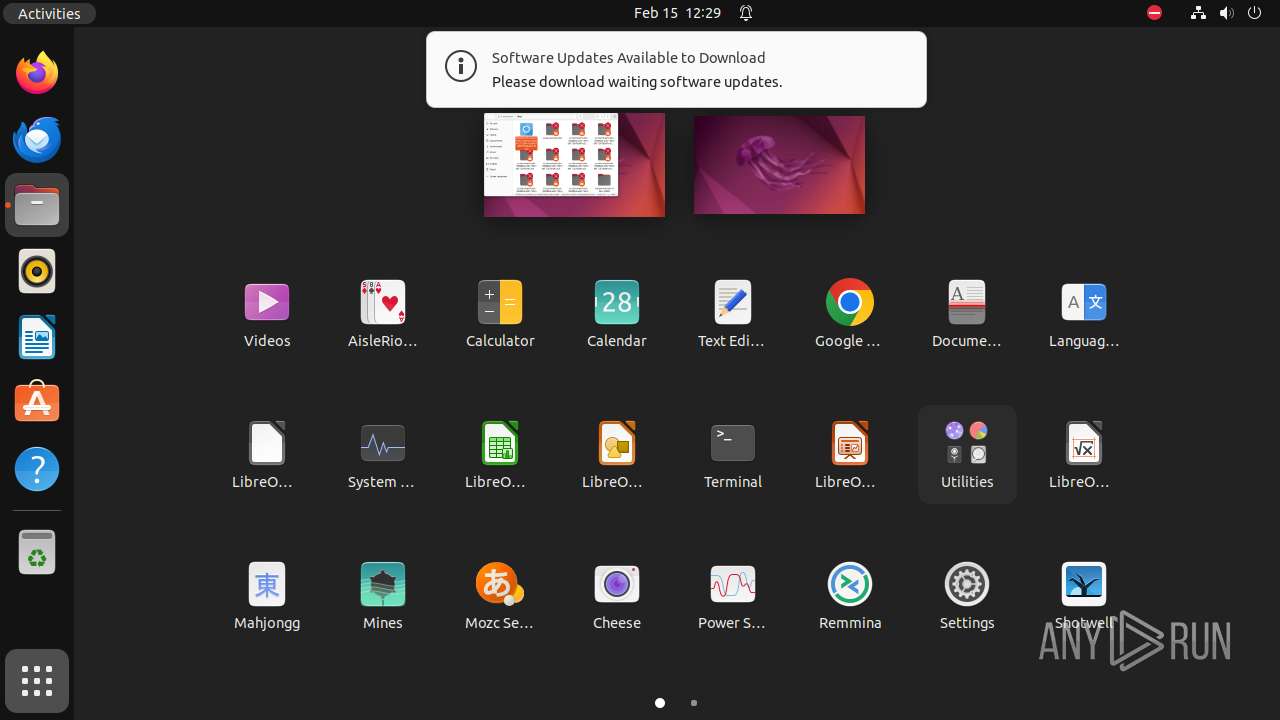Open the Settings app
This screenshot has width=1280, height=720.
coord(967,596)
